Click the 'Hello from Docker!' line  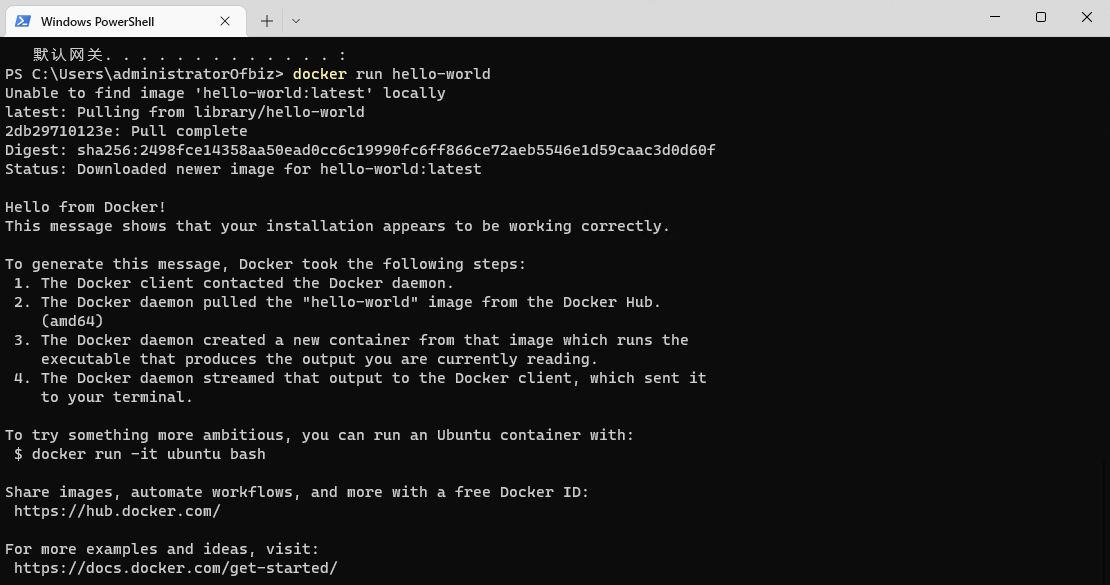tap(86, 207)
